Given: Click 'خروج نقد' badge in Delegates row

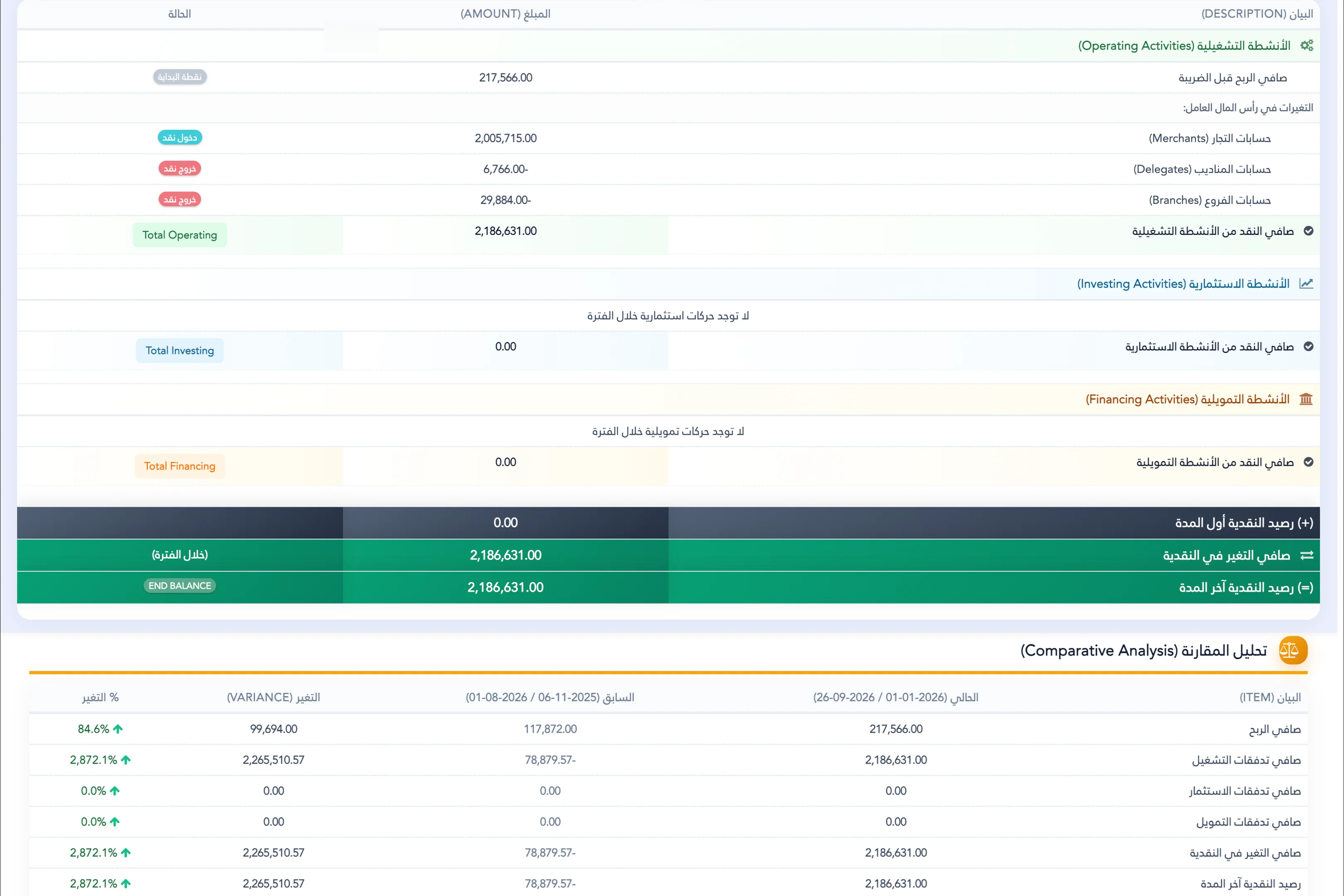Looking at the screenshot, I should point(180,168).
